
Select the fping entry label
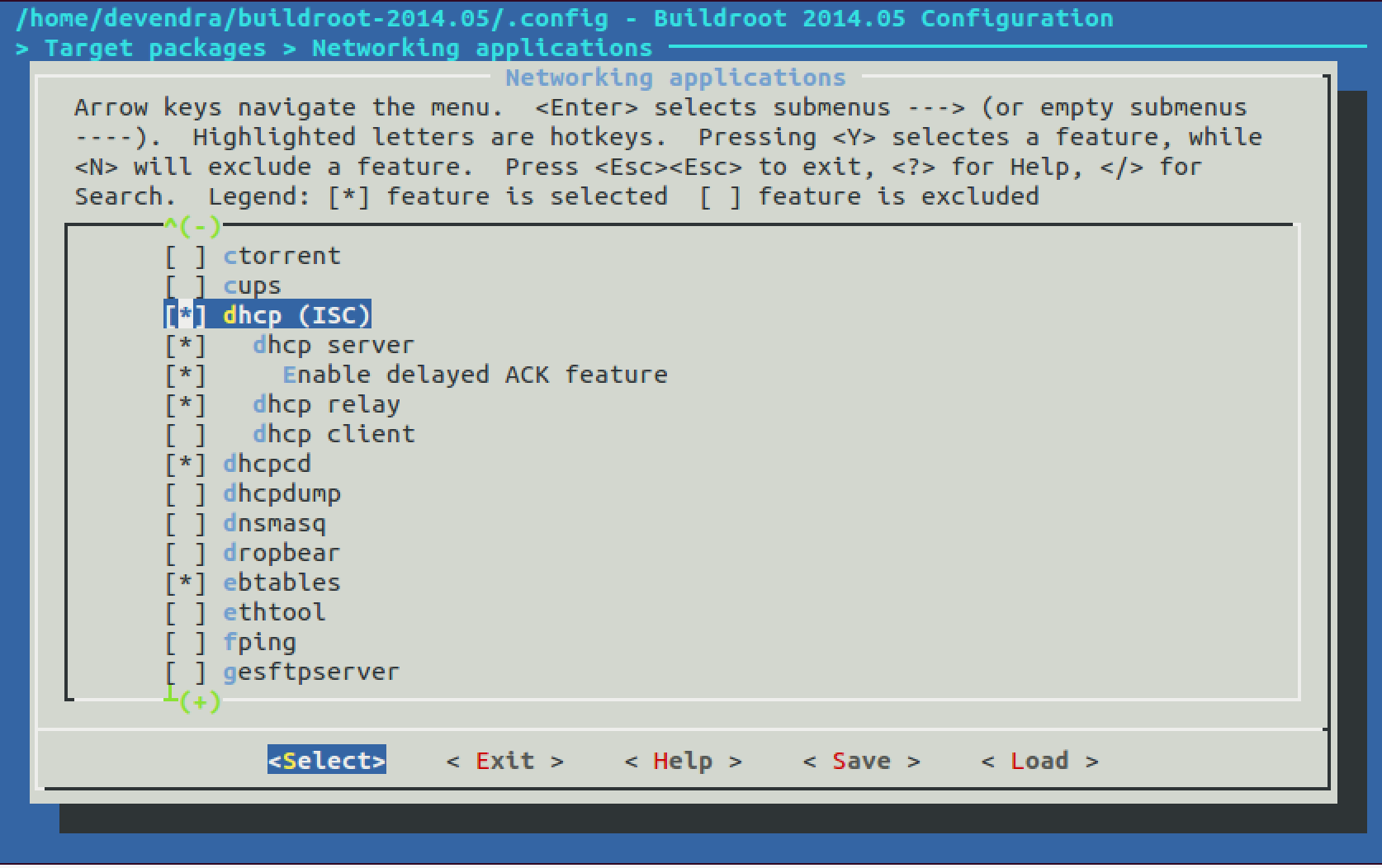(x=259, y=643)
